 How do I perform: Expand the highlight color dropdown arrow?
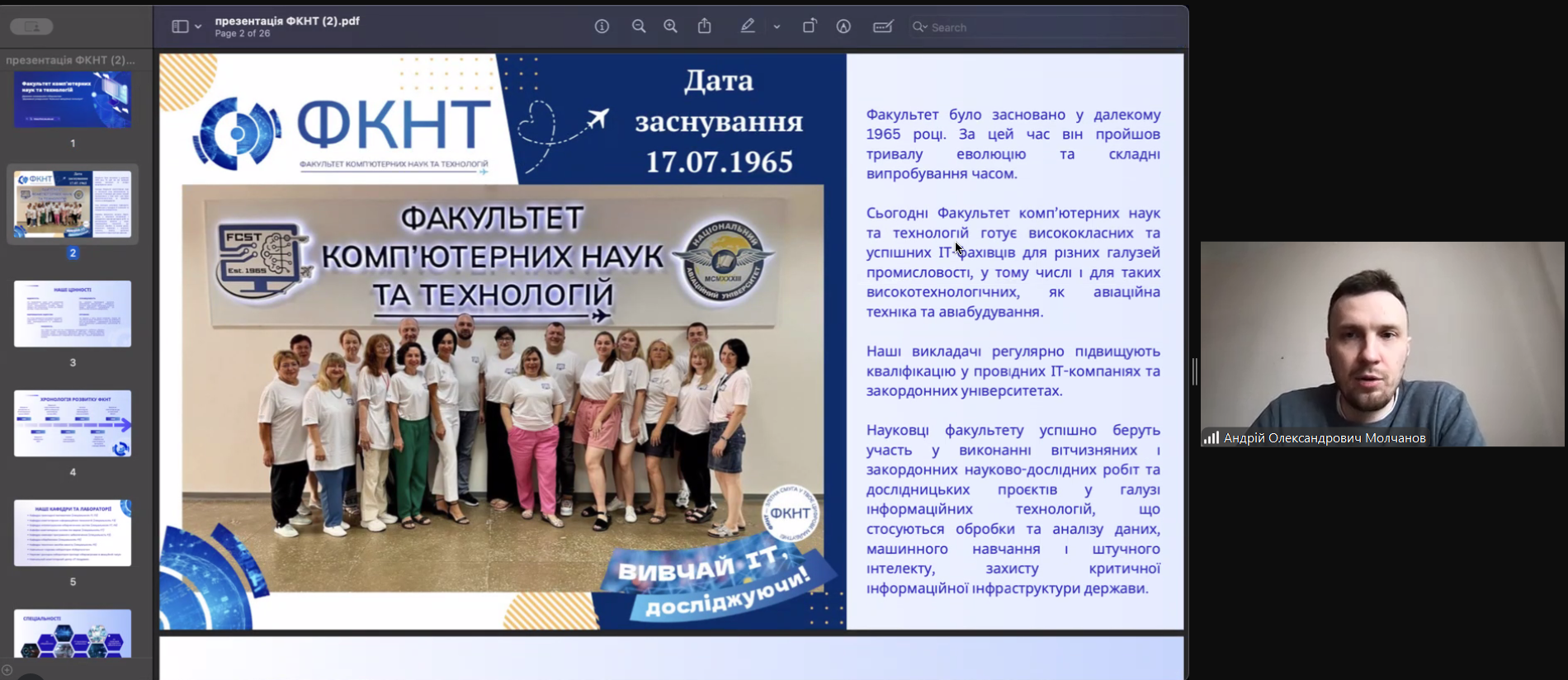pyautogui.click(x=777, y=26)
